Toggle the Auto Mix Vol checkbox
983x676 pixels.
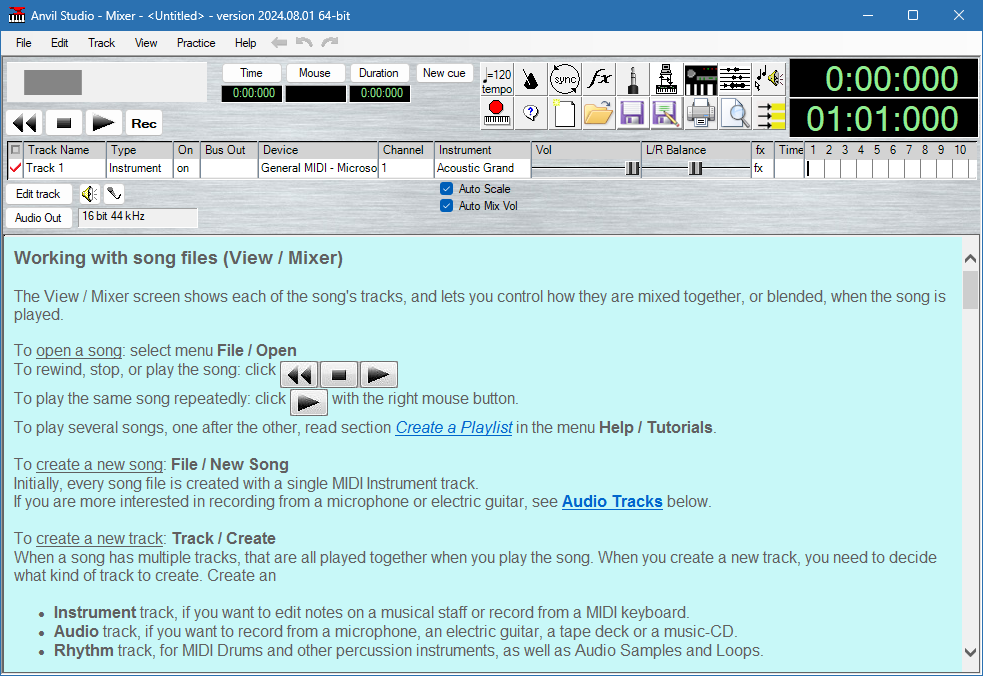click(x=446, y=206)
